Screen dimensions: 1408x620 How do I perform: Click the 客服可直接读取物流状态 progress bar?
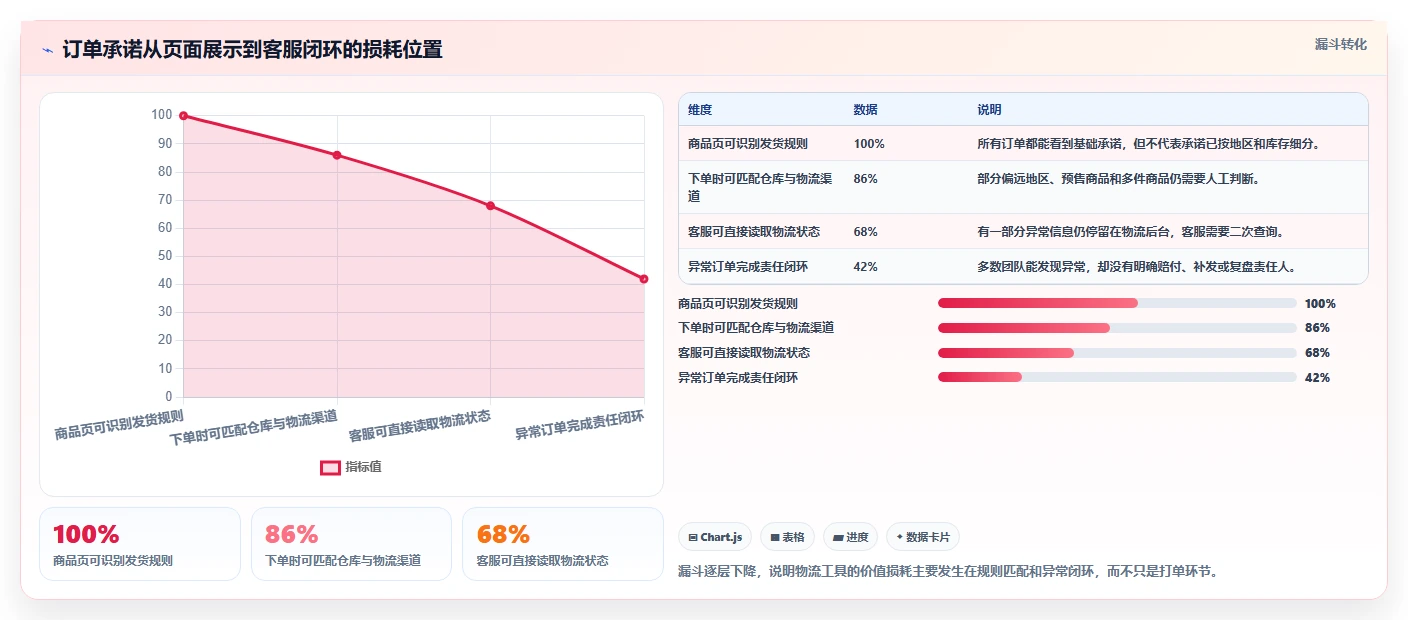(1117, 353)
